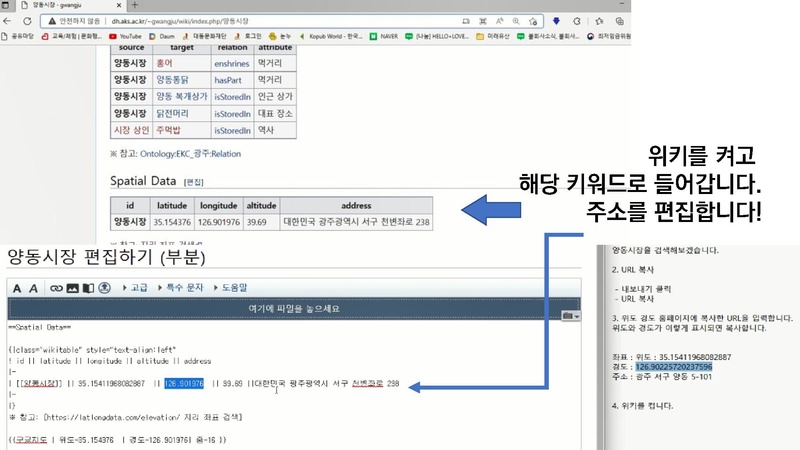This screenshot has width=800, height=450.
Task: Expand the 도움말 toolbar section
Action: point(231,288)
